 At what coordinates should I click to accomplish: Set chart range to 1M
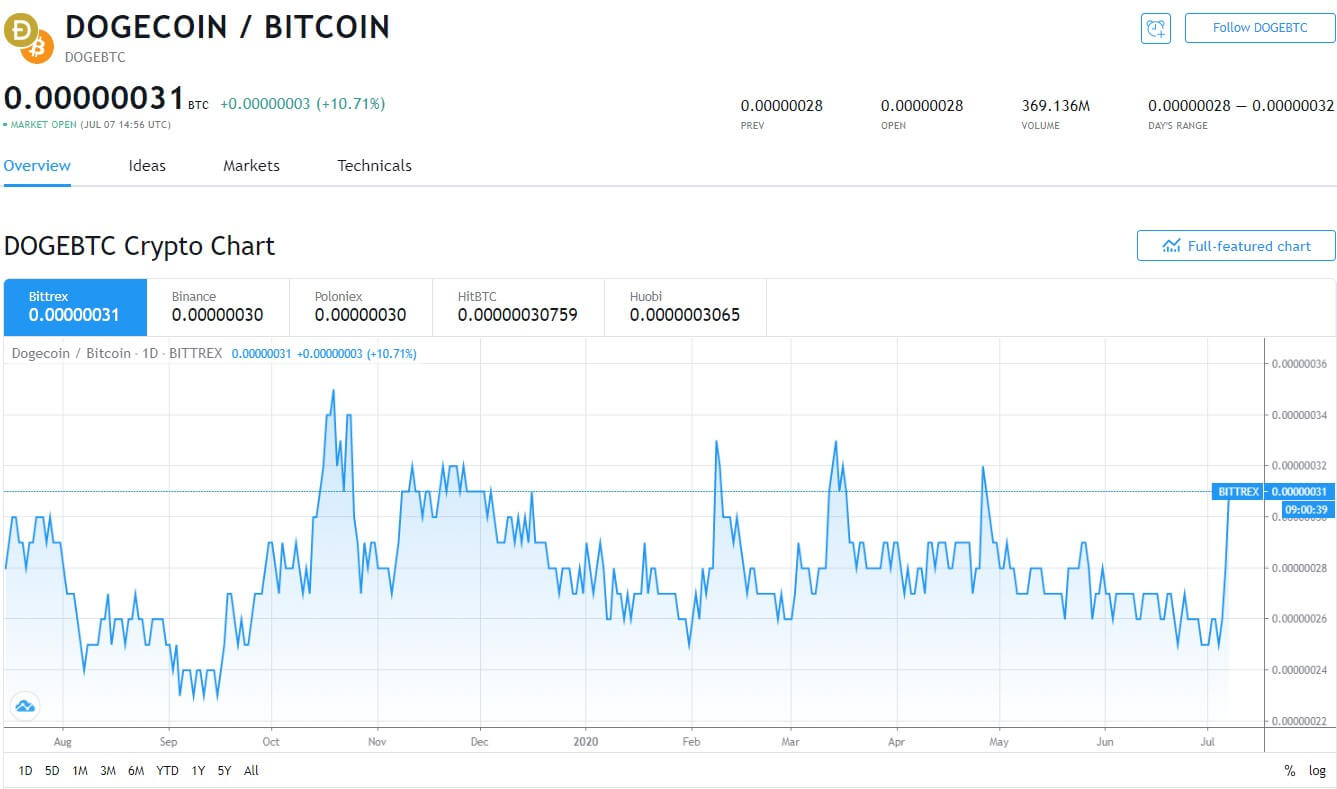(x=80, y=771)
